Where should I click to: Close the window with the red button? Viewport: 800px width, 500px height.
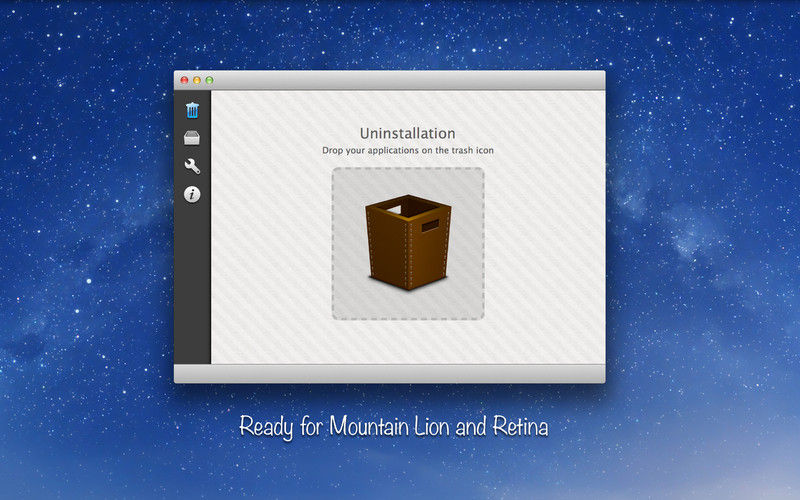tap(184, 80)
